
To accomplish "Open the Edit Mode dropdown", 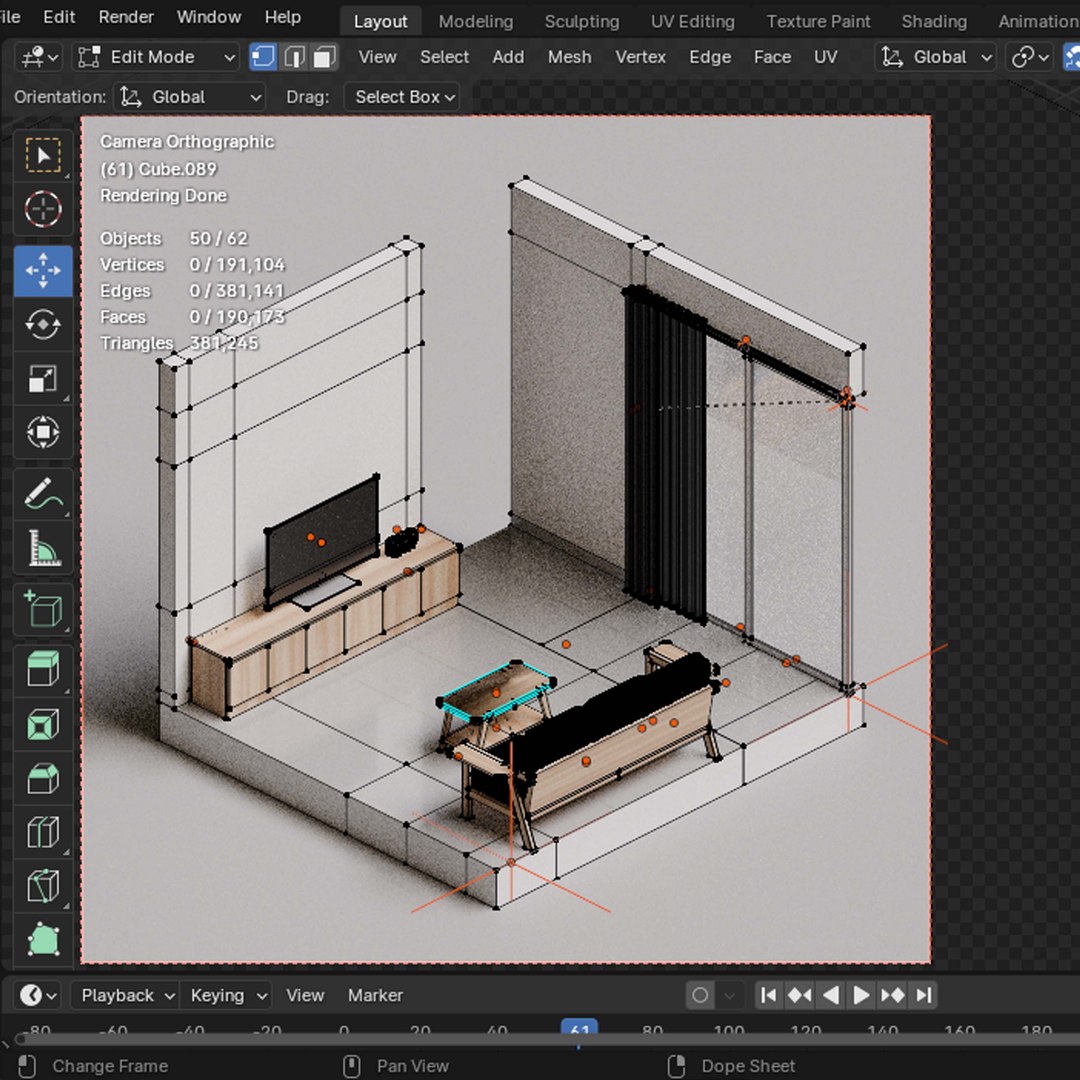I will click(156, 57).
